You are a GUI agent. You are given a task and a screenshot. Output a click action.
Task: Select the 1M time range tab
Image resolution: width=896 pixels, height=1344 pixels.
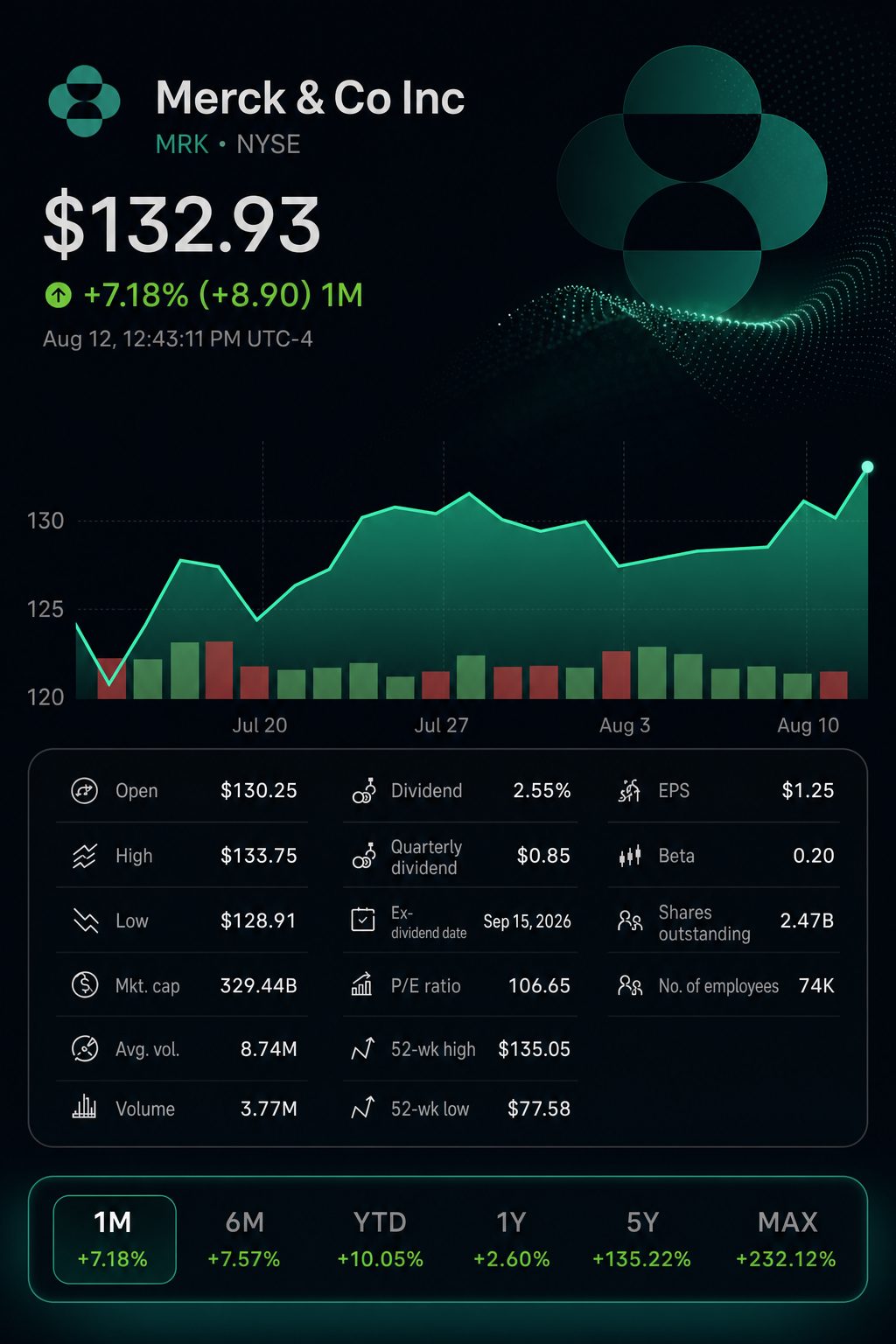point(115,1239)
